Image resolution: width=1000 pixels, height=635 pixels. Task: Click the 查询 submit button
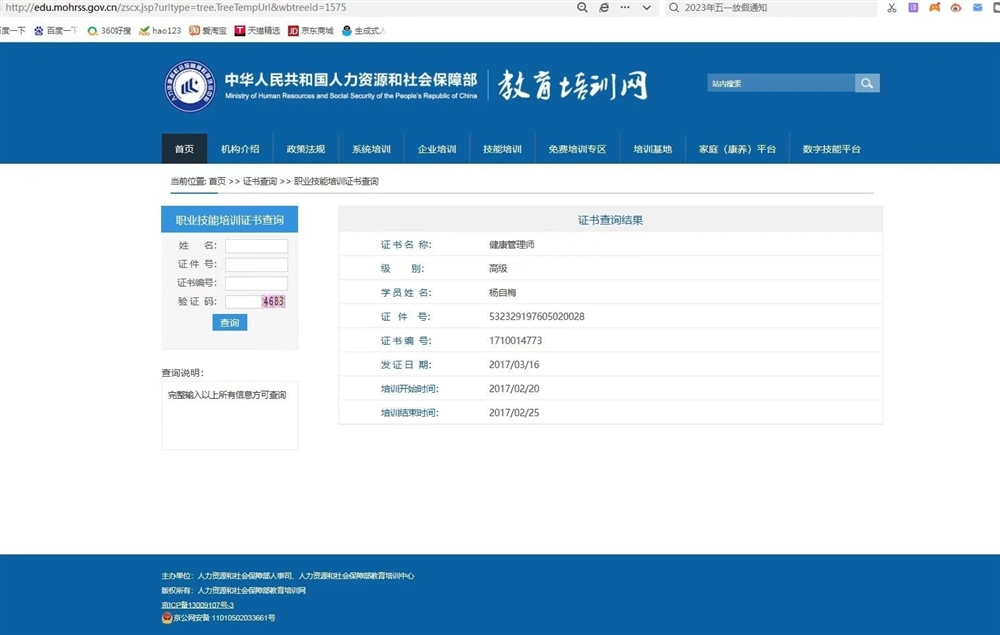click(230, 323)
